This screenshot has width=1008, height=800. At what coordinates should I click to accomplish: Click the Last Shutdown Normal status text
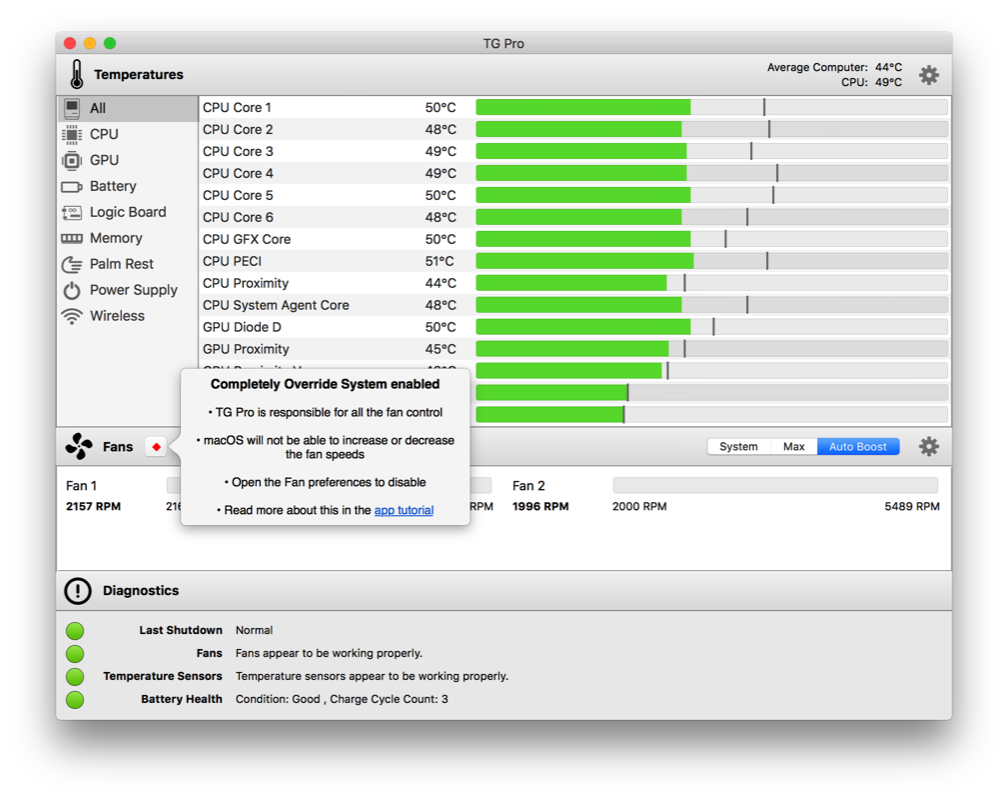point(254,630)
